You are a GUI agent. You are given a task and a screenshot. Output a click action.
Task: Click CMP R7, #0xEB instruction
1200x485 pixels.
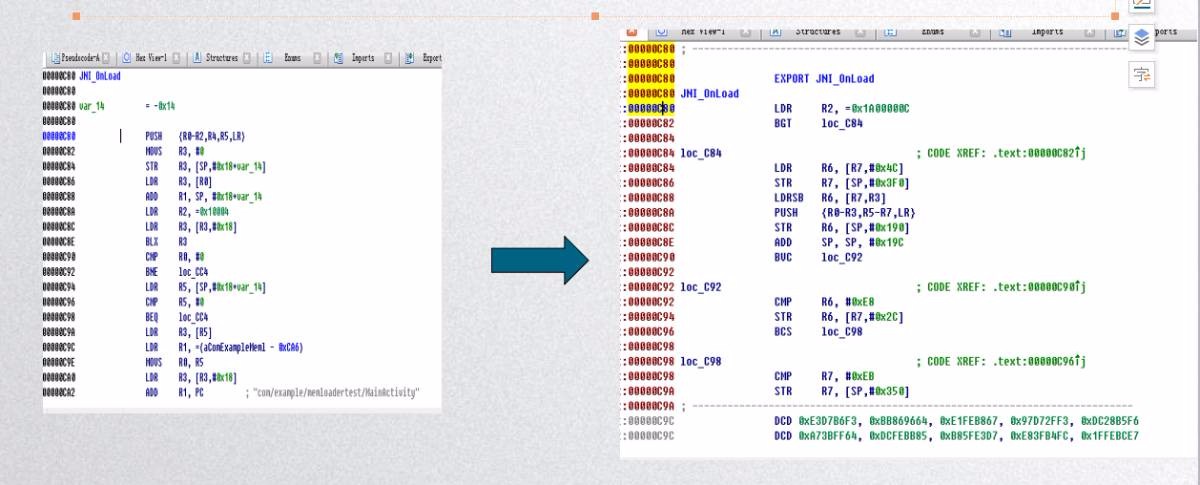point(822,376)
